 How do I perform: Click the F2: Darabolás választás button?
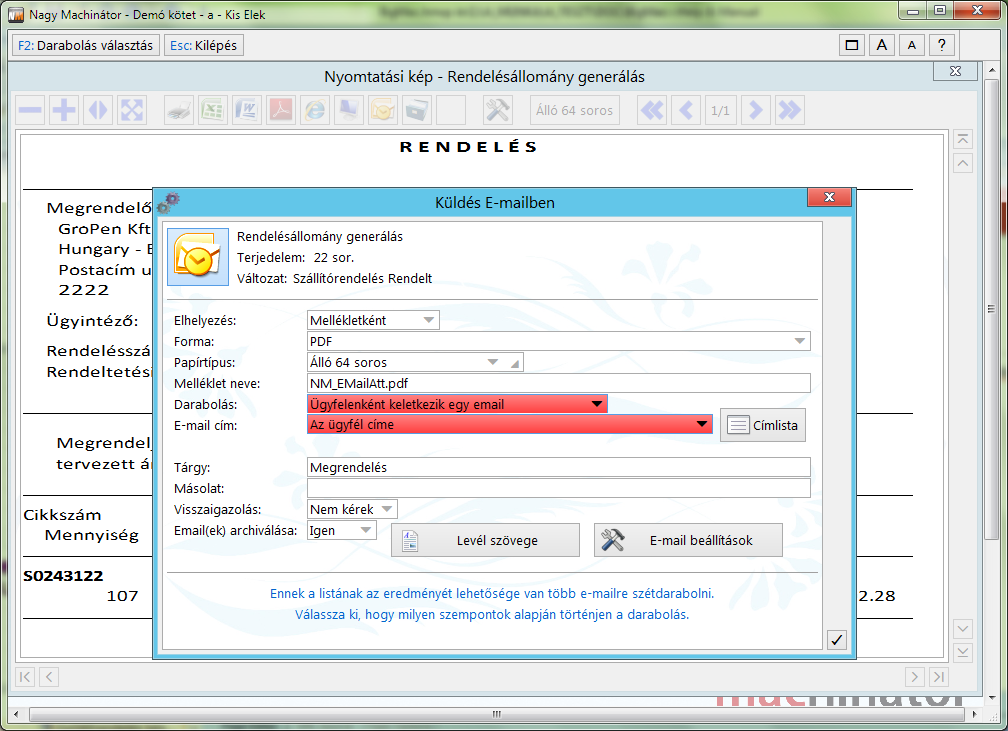pyautogui.click(x=86, y=46)
